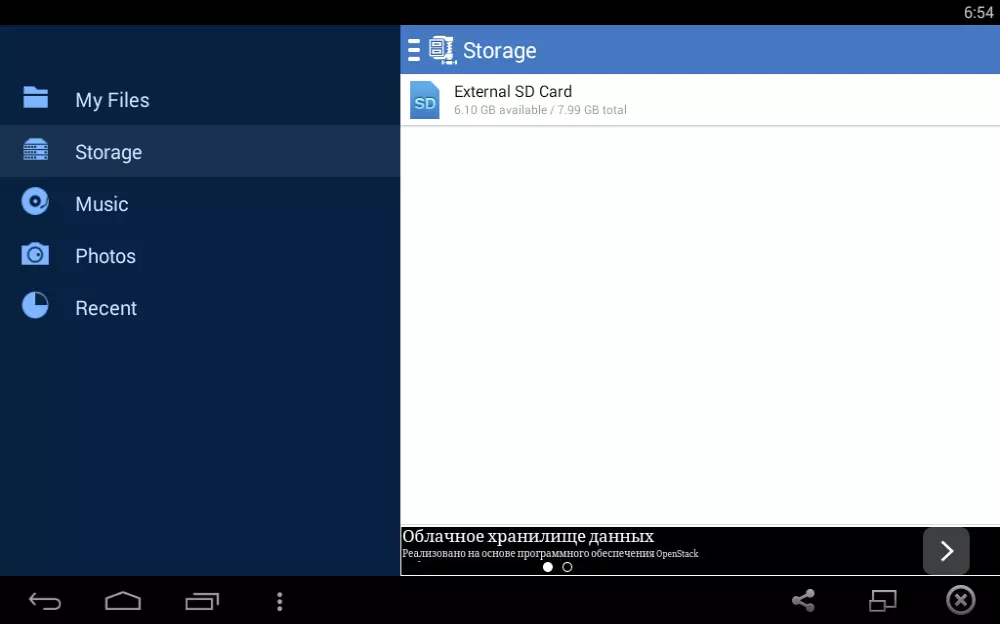Image resolution: width=1000 pixels, height=624 pixels.
Task: Open the three-dot overflow menu
Action: 279,601
